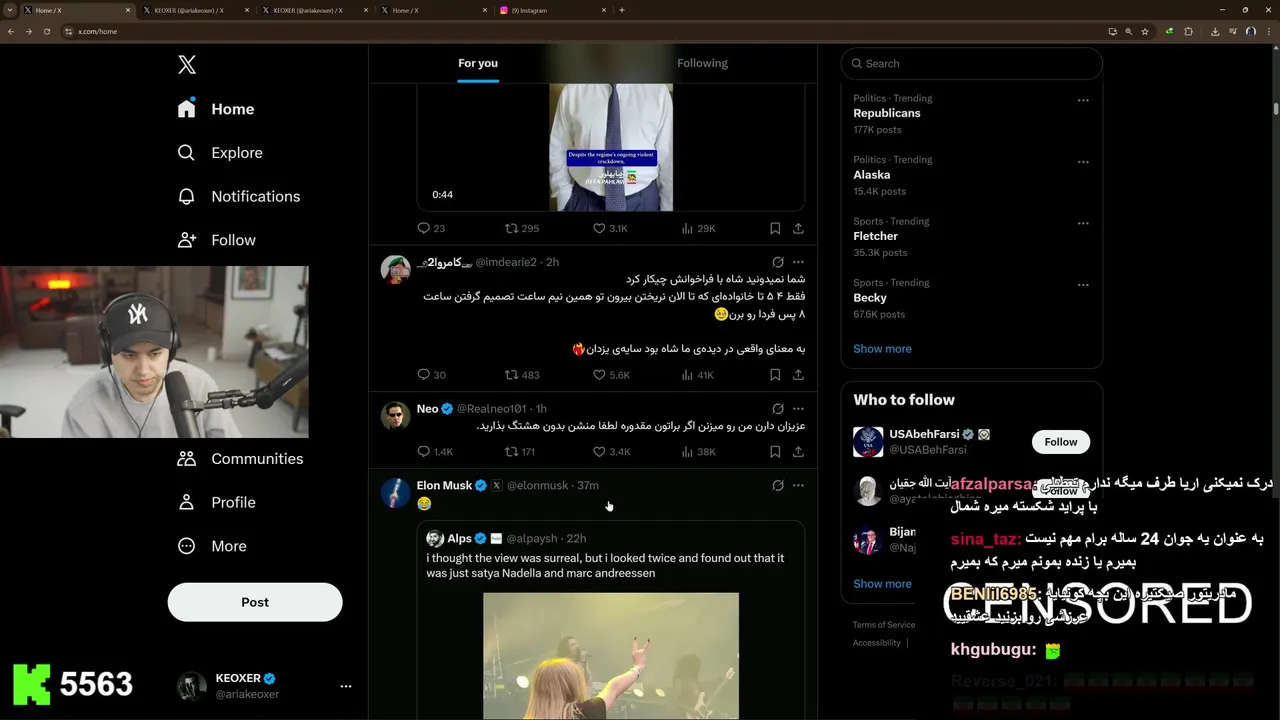
Task: Open Alaska trending topic
Action: [871, 175]
